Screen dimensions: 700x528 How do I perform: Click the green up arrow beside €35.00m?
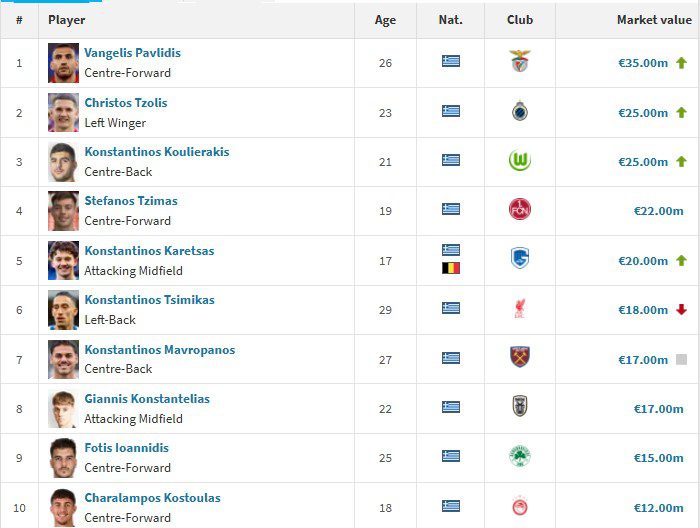coord(681,63)
